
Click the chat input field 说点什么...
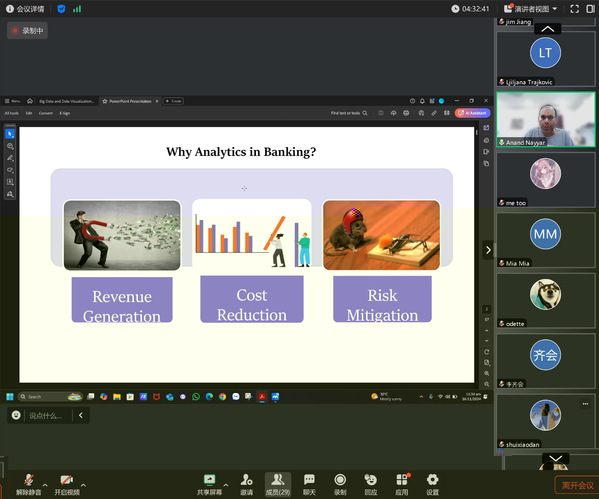click(x=47, y=415)
